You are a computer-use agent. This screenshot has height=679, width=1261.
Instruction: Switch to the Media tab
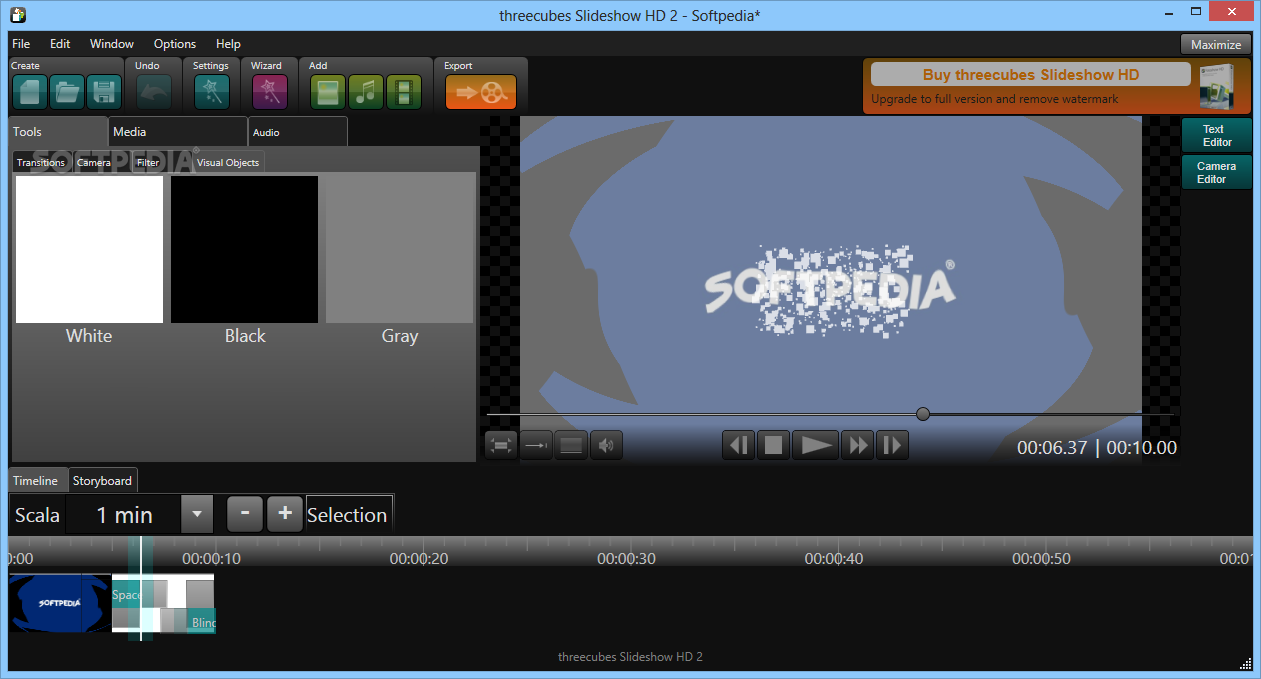[x=178, y=132]
